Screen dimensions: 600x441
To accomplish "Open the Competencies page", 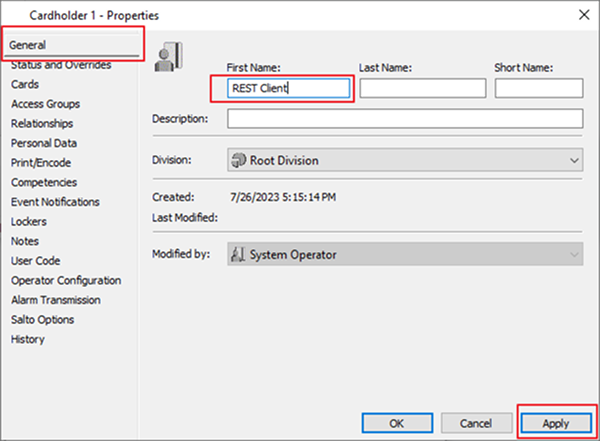I will [x=45, y=182].
